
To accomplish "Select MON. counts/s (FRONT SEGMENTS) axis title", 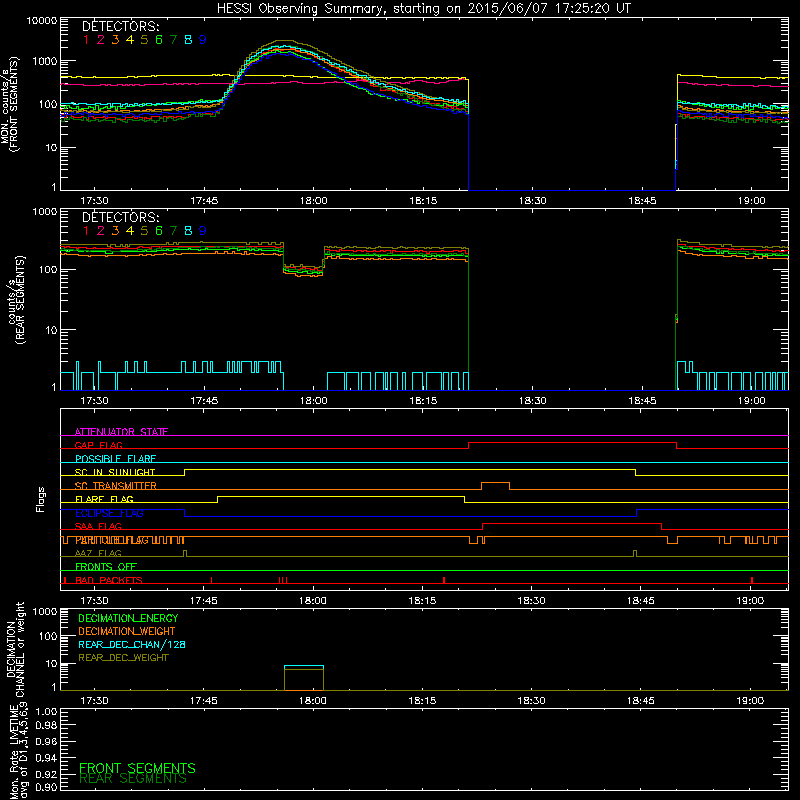I will pos(10,104).
